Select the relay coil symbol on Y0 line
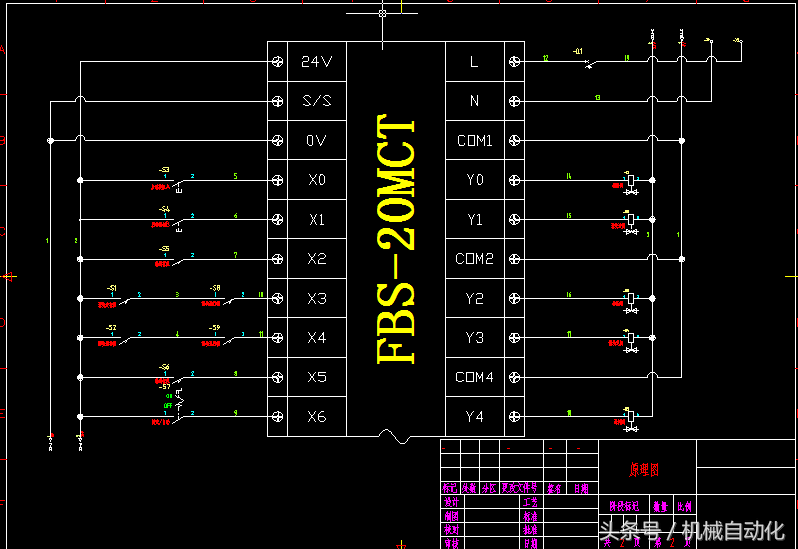The height and width of the screenshot is (549, 798). coord(631,182)
